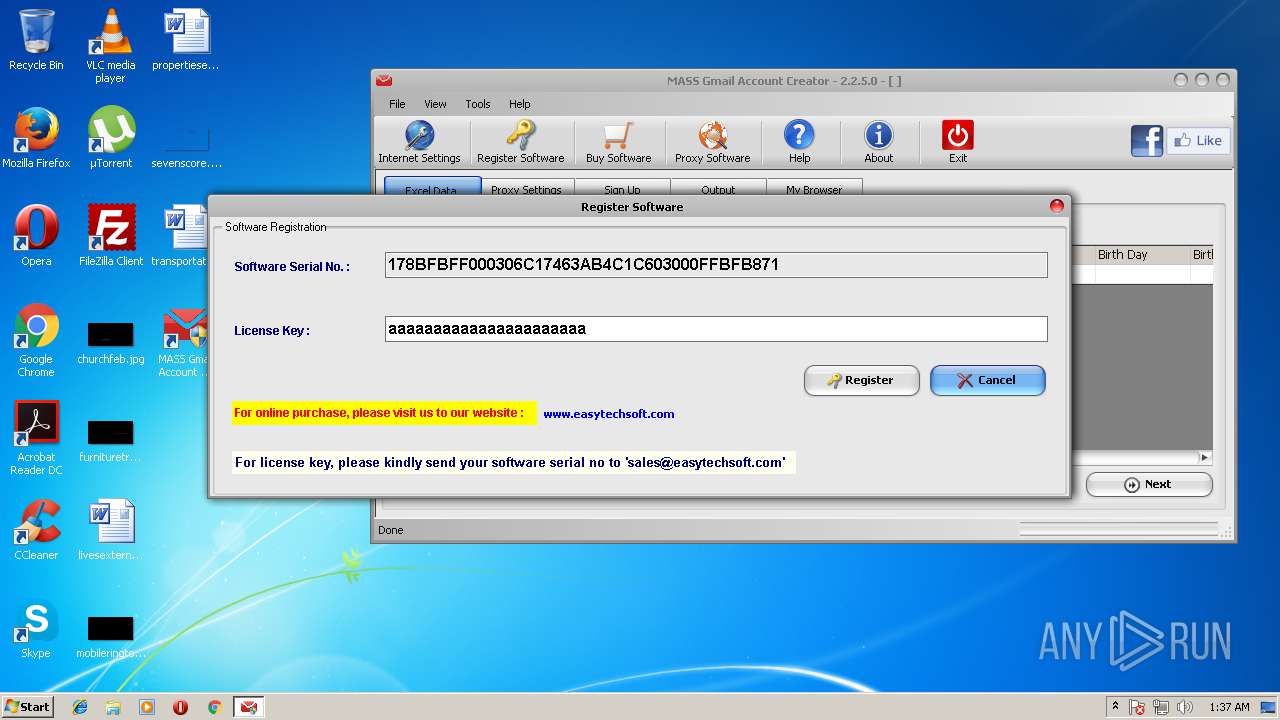Switch to My Browser tab

click(x=814, y=187)
